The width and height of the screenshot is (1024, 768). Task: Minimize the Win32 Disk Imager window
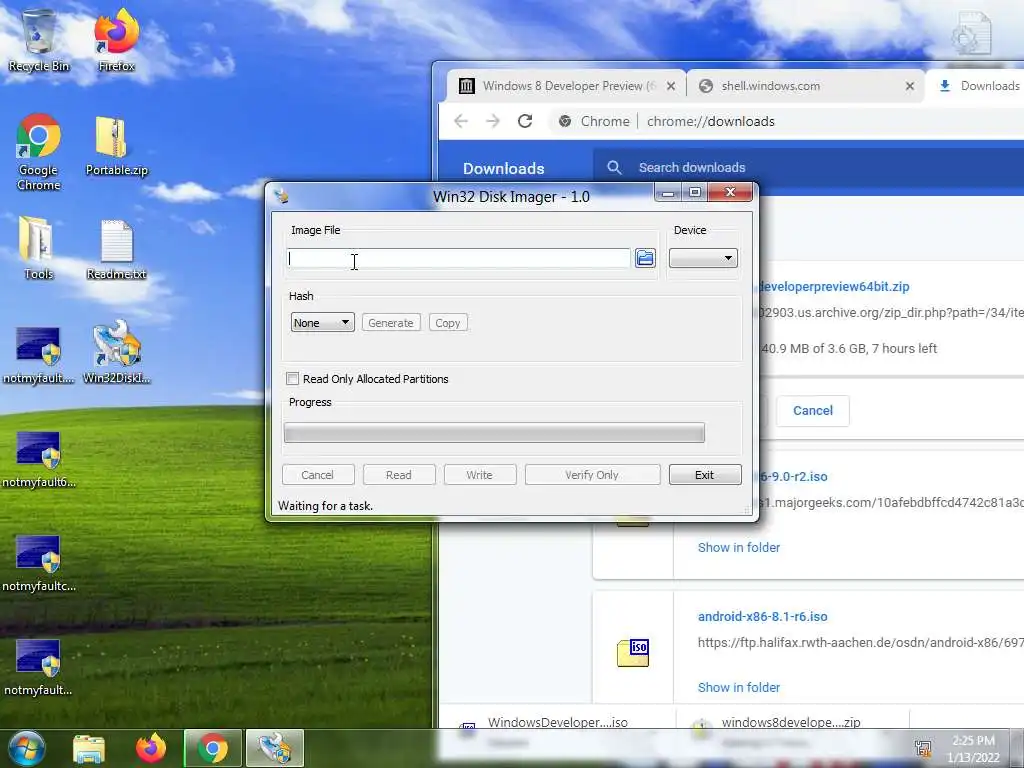click(x=667, y=193)
